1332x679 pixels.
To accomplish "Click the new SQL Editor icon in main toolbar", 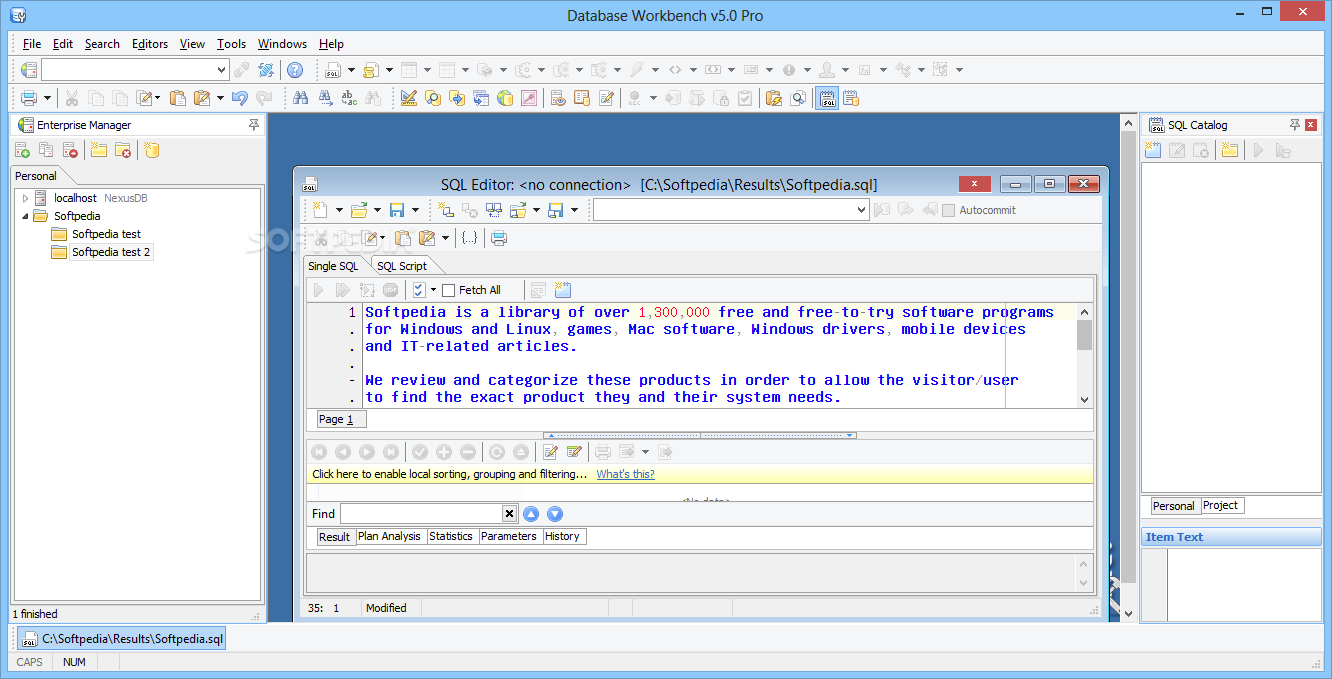I will (333, 70).
